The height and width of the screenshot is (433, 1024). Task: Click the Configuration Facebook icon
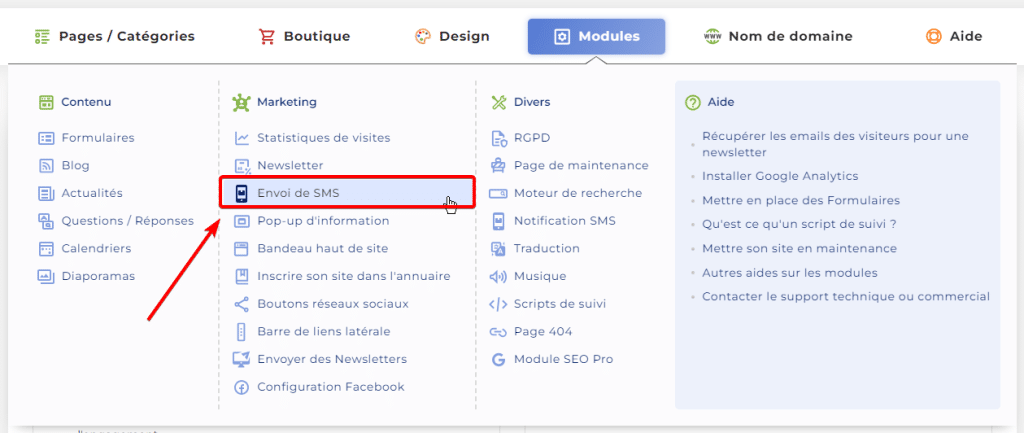click(241, 387)
